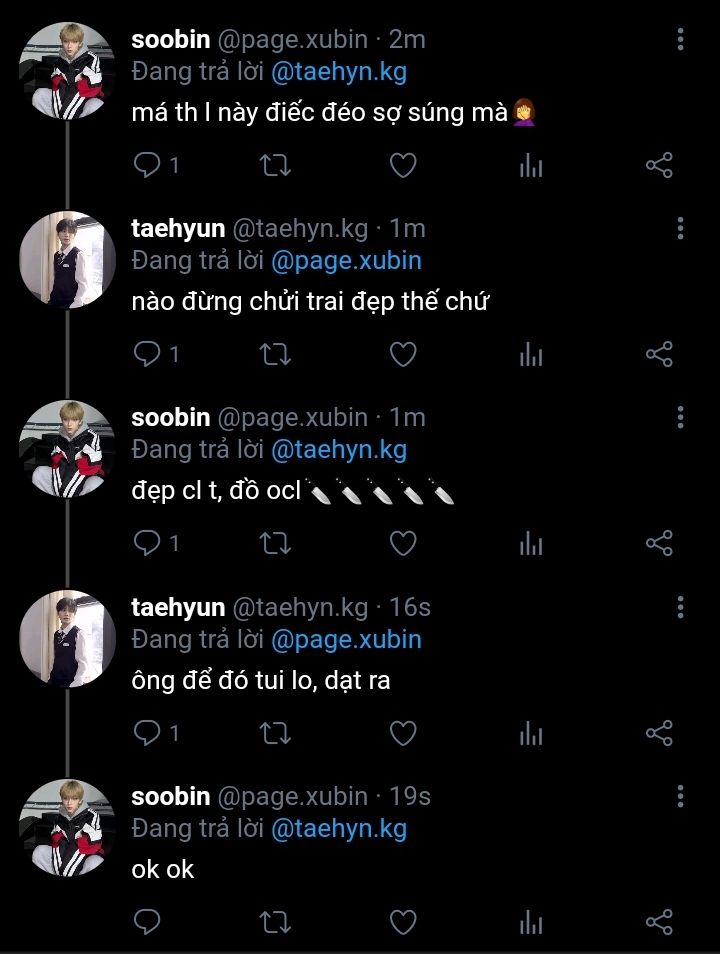Open @taehyn.kg mention in first tweet
Screen dimensions: 720x954
[x=339, y=72]
